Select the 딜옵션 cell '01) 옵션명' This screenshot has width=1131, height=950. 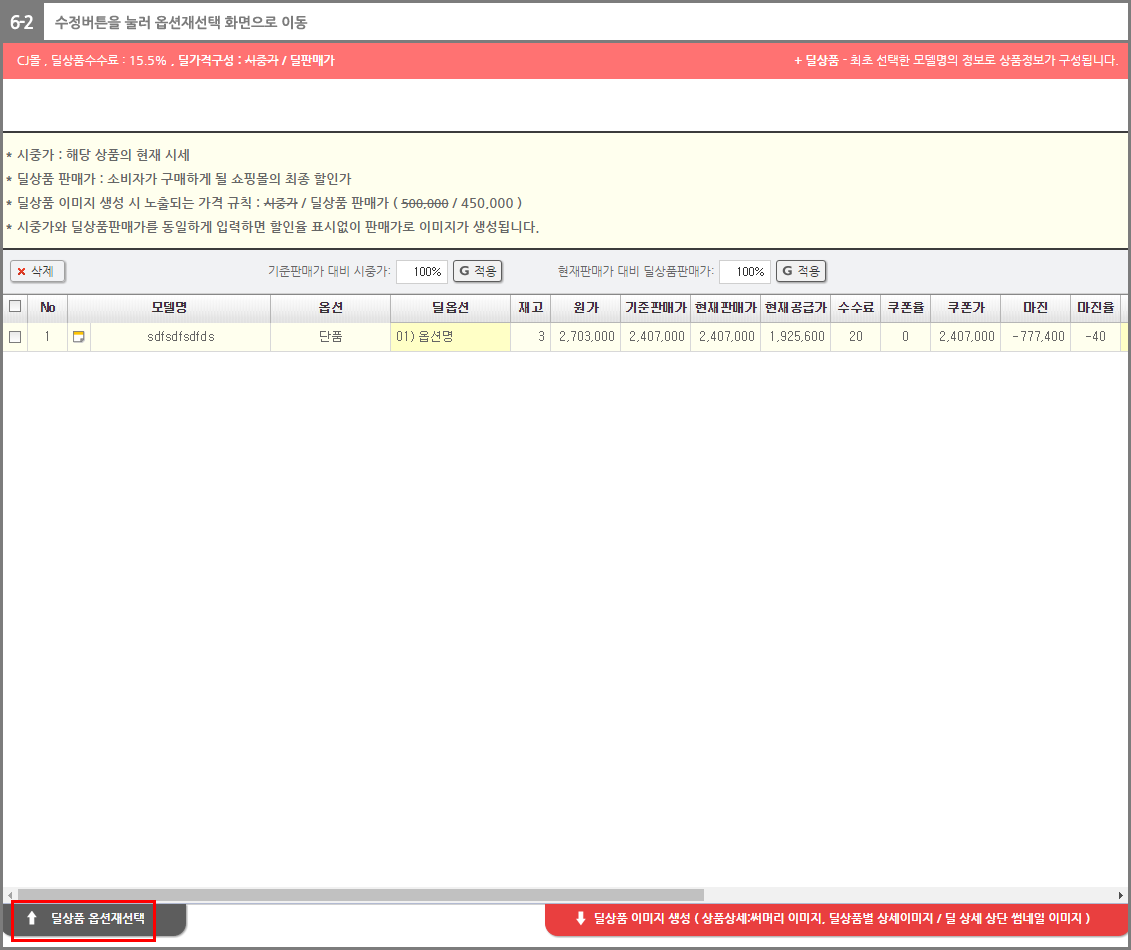coord(450,337)
